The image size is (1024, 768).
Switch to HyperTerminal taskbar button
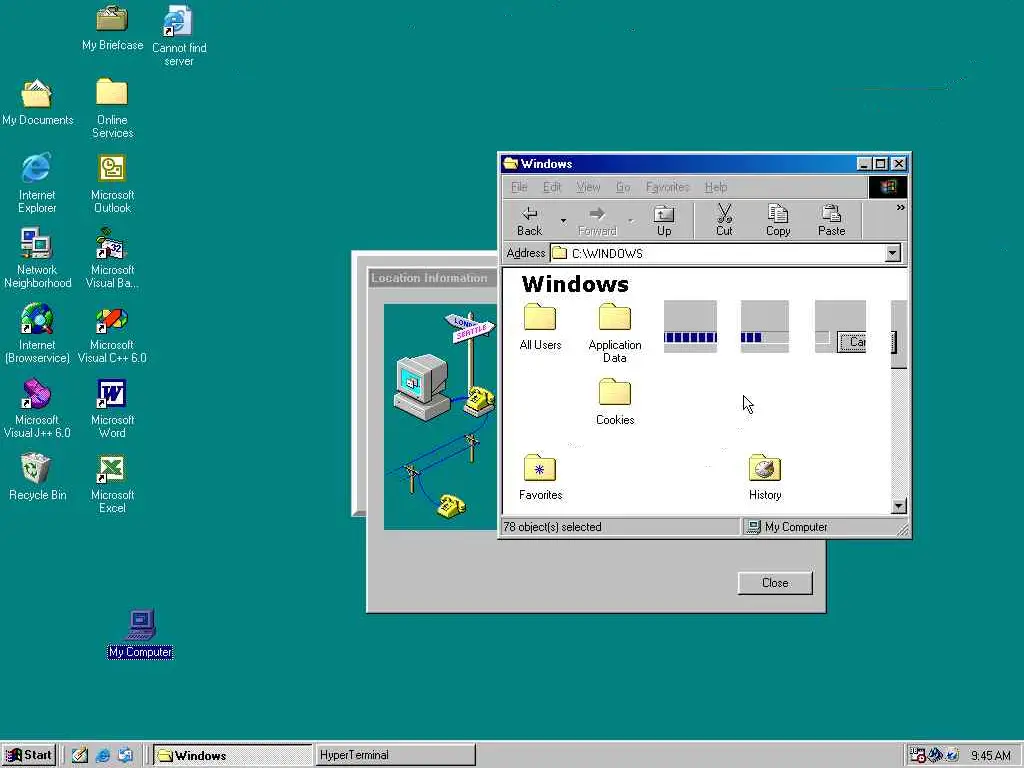[x=395, y=755]
